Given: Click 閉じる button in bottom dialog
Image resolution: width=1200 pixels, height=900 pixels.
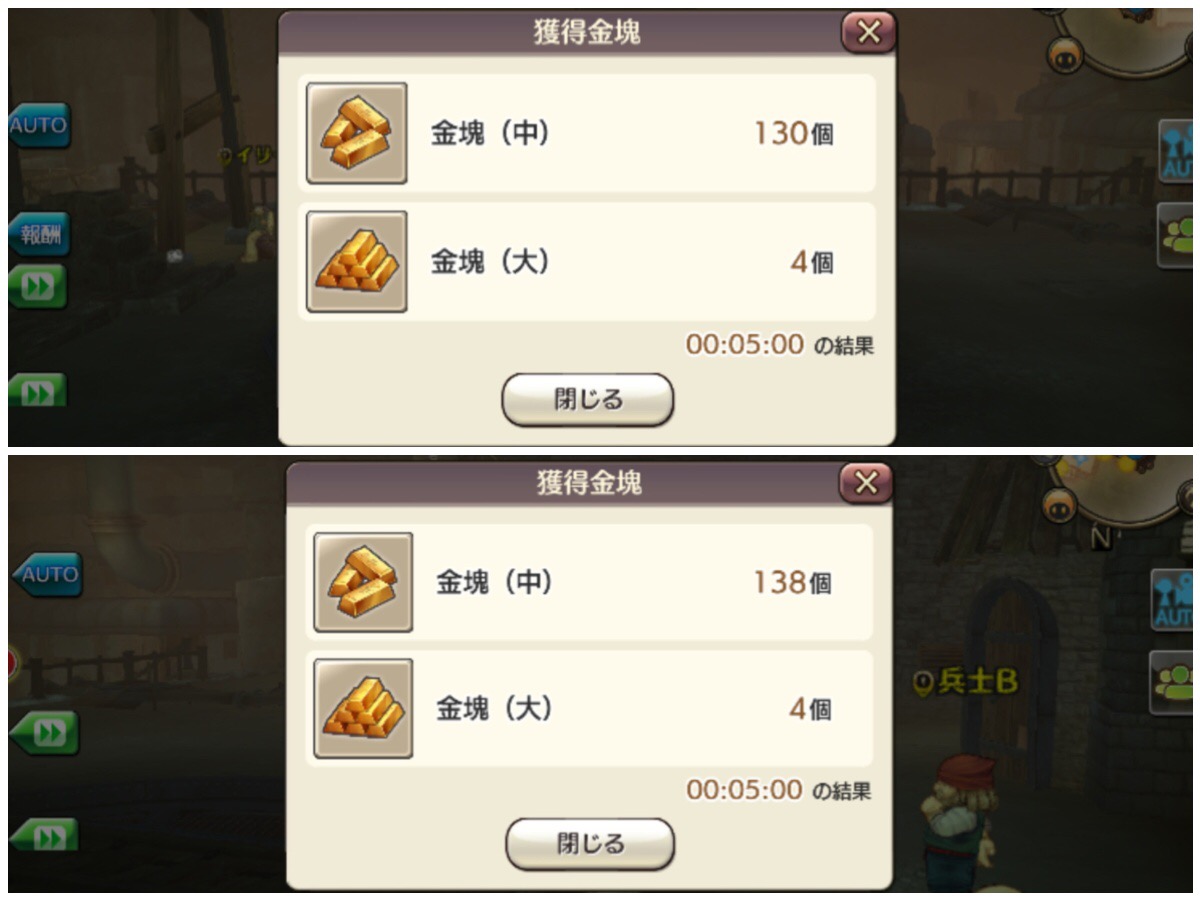Looking at the screenshot, I should click(x=590, y=844).
